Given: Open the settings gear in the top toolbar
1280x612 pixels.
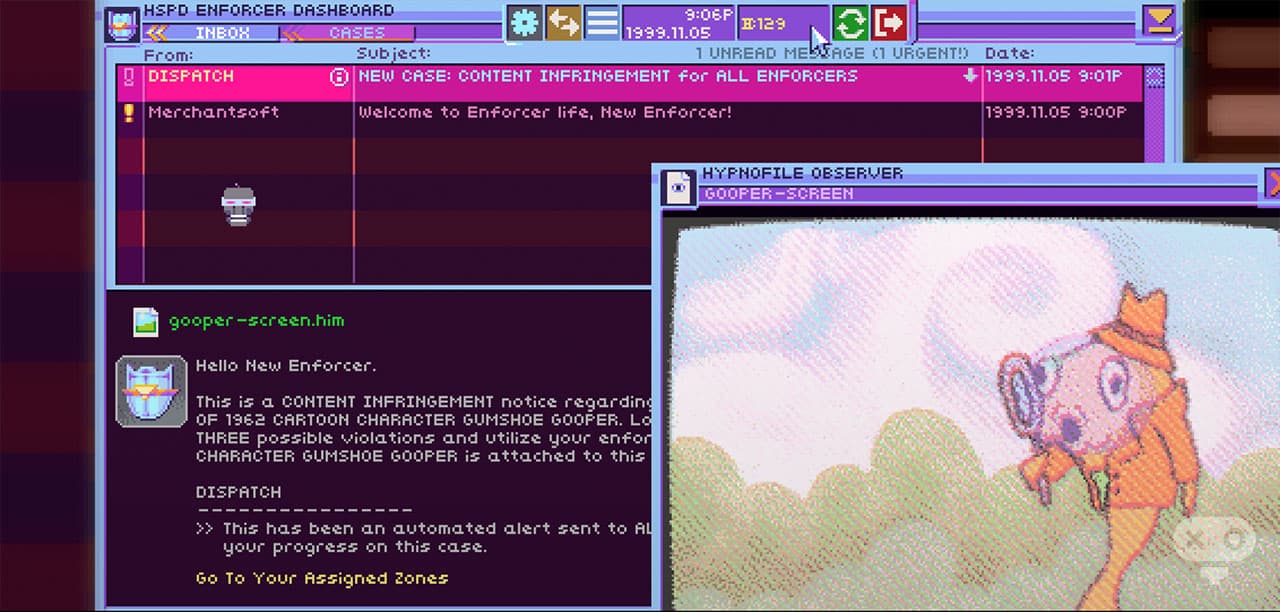Looking at the screenshot, I should [524, 22].
